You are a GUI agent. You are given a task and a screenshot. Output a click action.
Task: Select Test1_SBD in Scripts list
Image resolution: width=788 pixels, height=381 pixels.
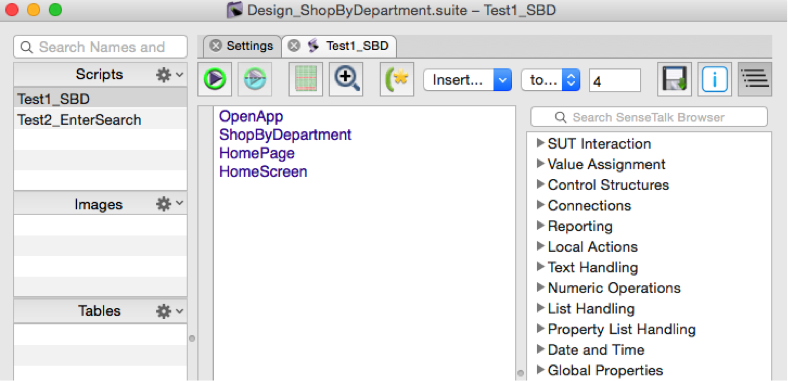pyautogui.click(x=100, y=99)
